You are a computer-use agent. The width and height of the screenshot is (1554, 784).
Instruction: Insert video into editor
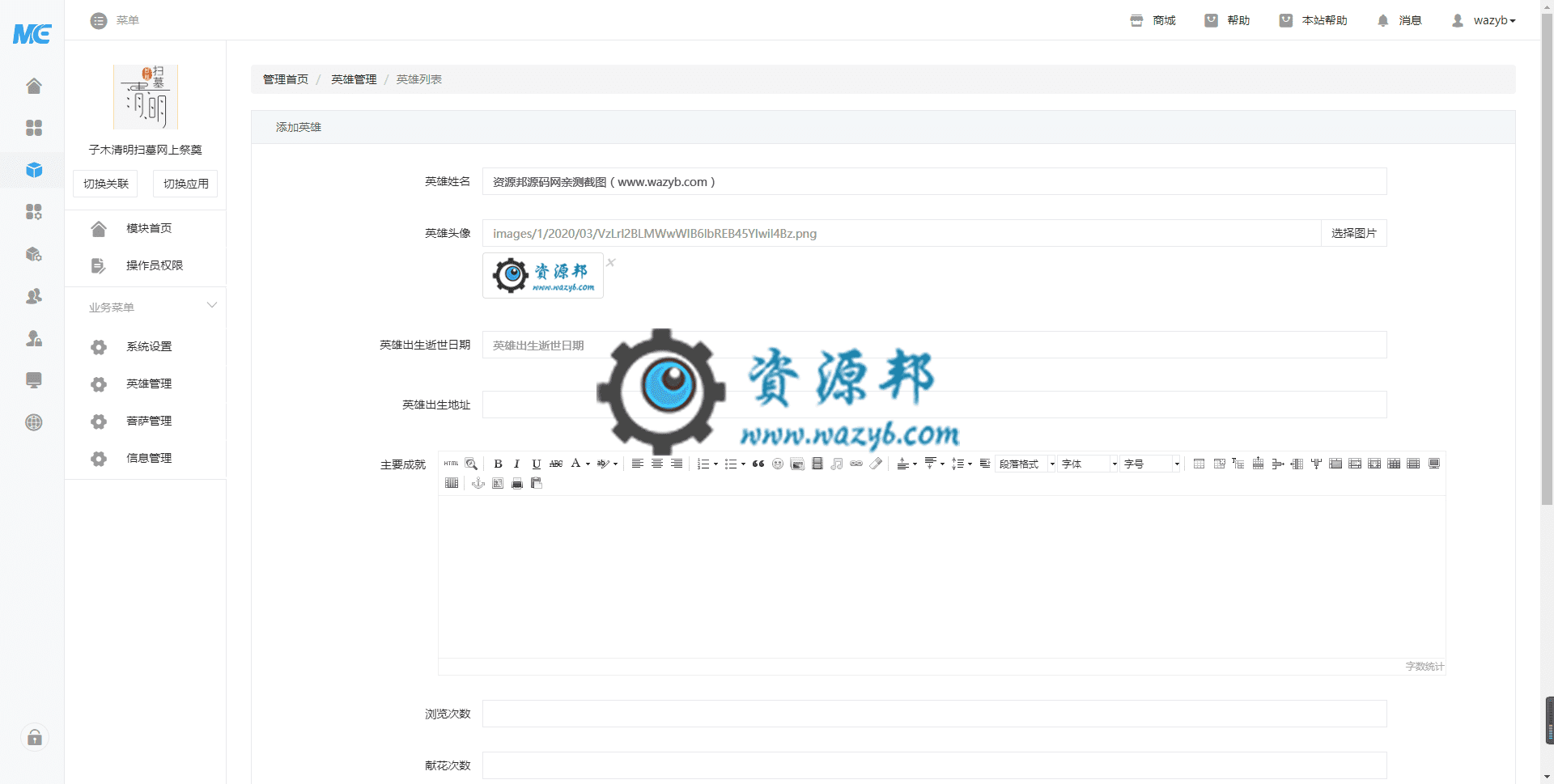(x=817, y=464)
